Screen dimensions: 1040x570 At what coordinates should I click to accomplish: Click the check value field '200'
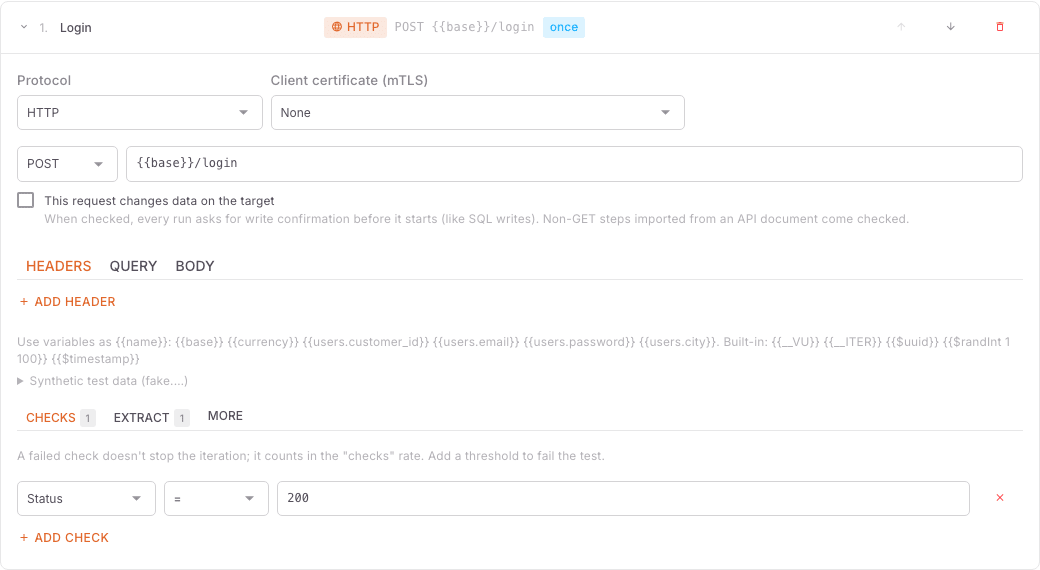pyautogui.click(x=623, y=498)
